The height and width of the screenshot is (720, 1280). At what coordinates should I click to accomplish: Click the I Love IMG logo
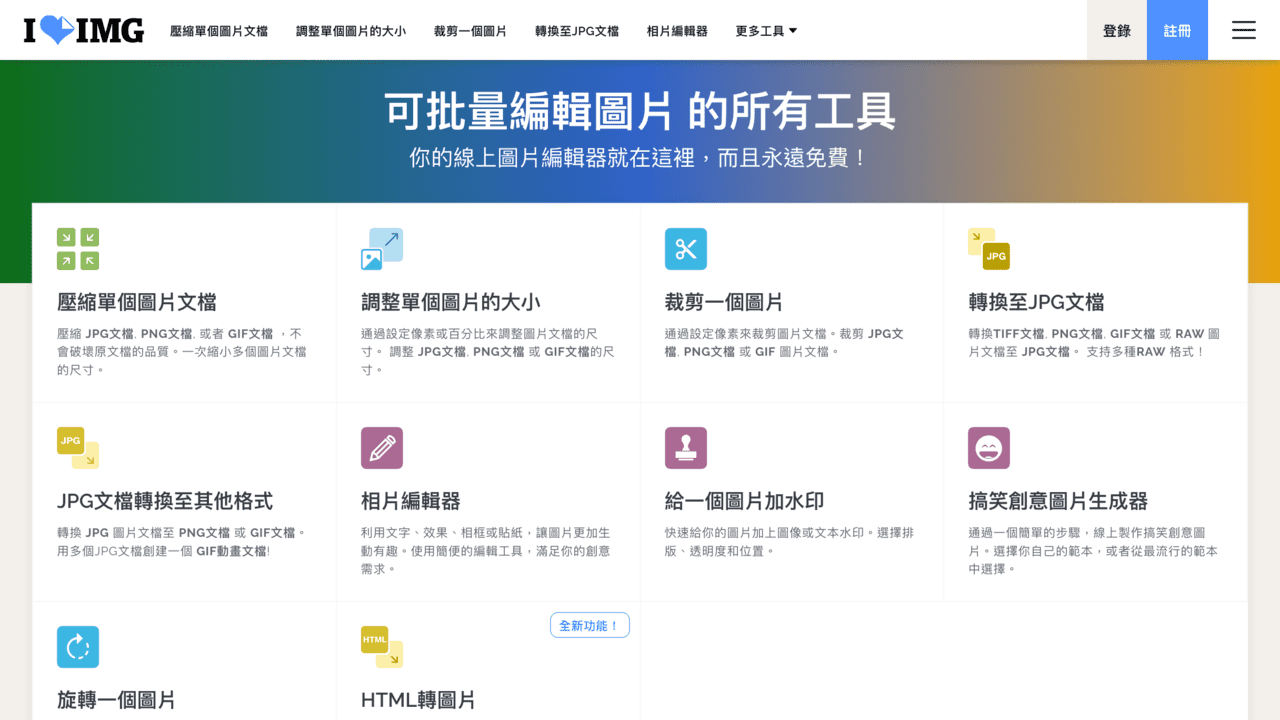click(x=84, y=30)
